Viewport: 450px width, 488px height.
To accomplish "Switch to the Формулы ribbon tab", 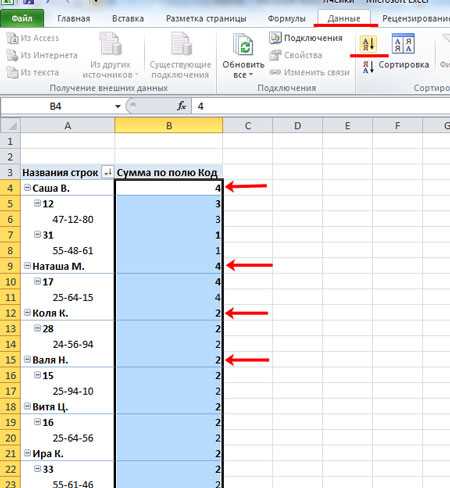I will click(287, 18).
